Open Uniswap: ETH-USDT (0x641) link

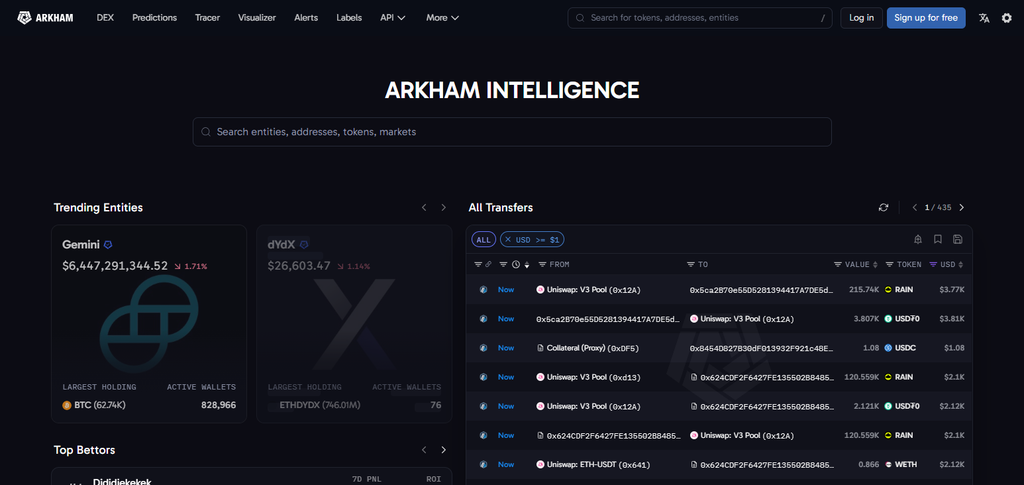[x=599, y=465]
